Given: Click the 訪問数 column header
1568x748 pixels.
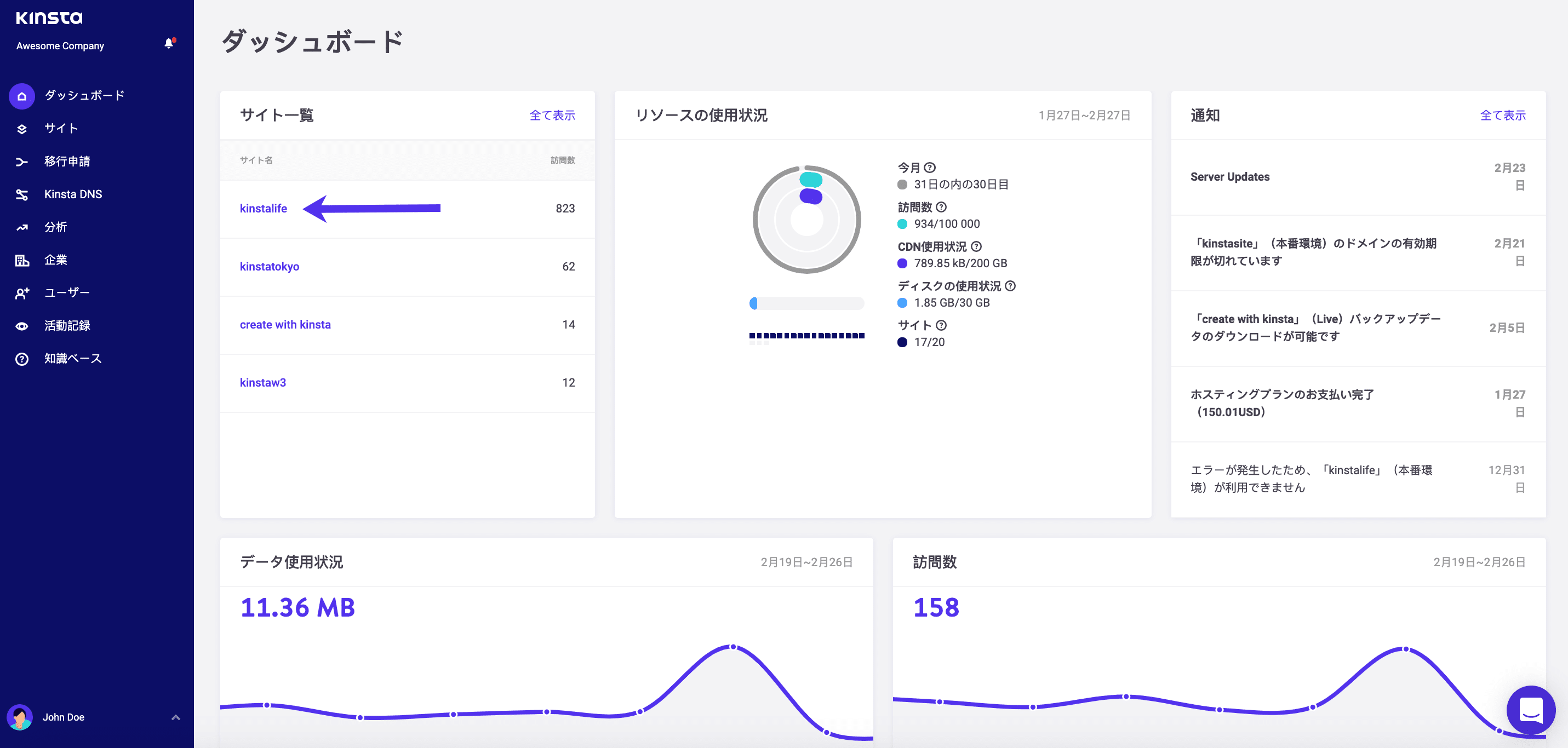Looking at the screenshot, I should coord(563,160).
